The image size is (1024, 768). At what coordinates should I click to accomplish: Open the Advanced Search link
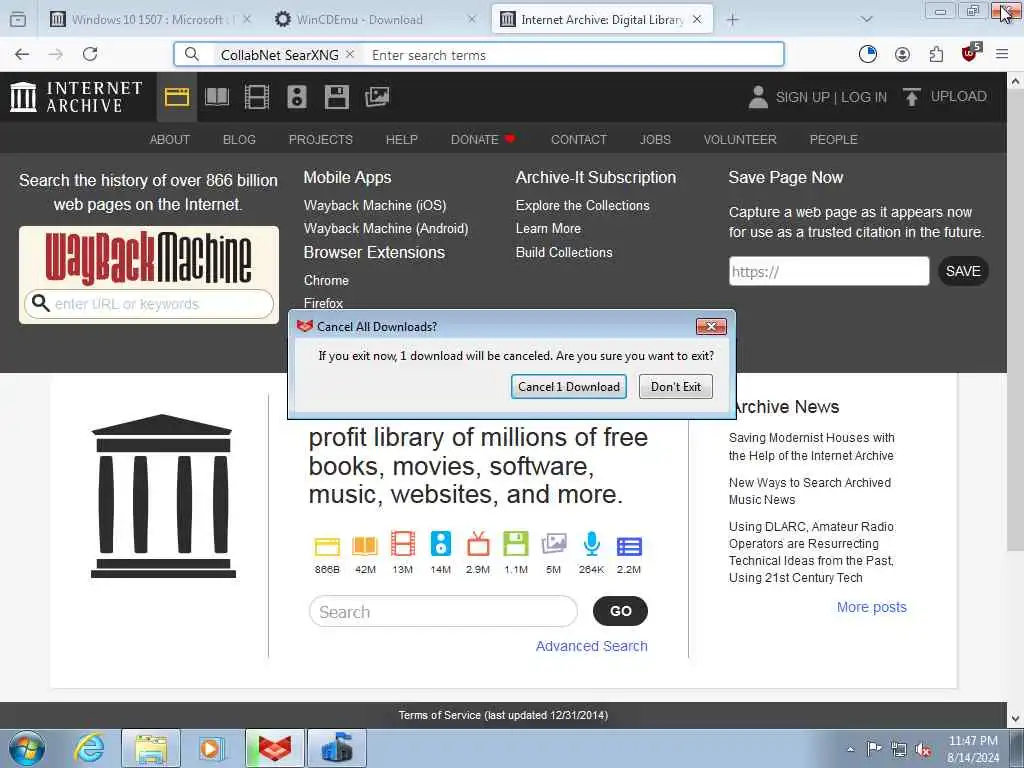coord(592,646)
